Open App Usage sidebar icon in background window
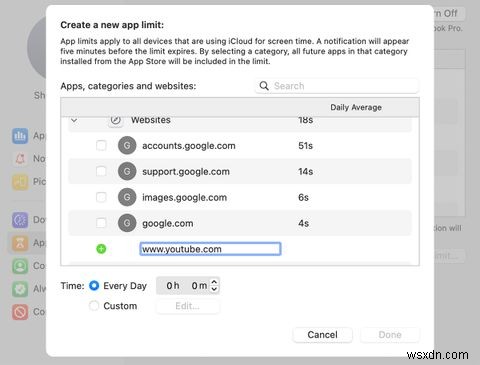This screenshot has width=480, height=365. tap(20, 136)
